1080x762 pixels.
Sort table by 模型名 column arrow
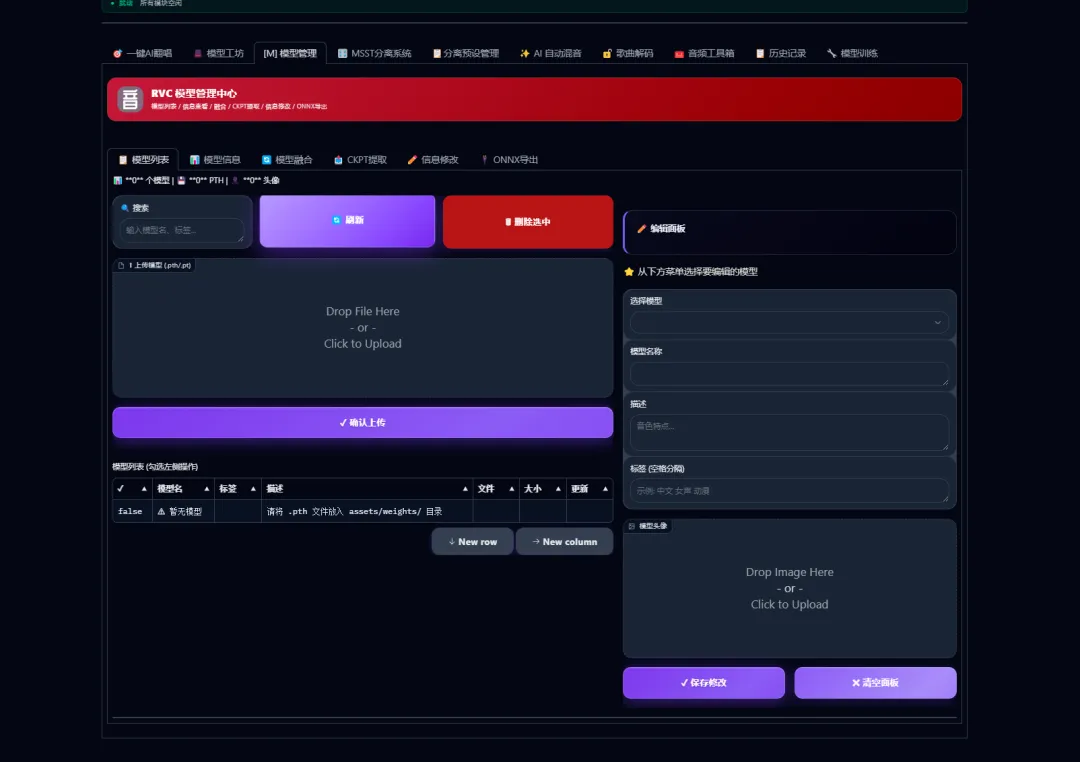[207, 489]
